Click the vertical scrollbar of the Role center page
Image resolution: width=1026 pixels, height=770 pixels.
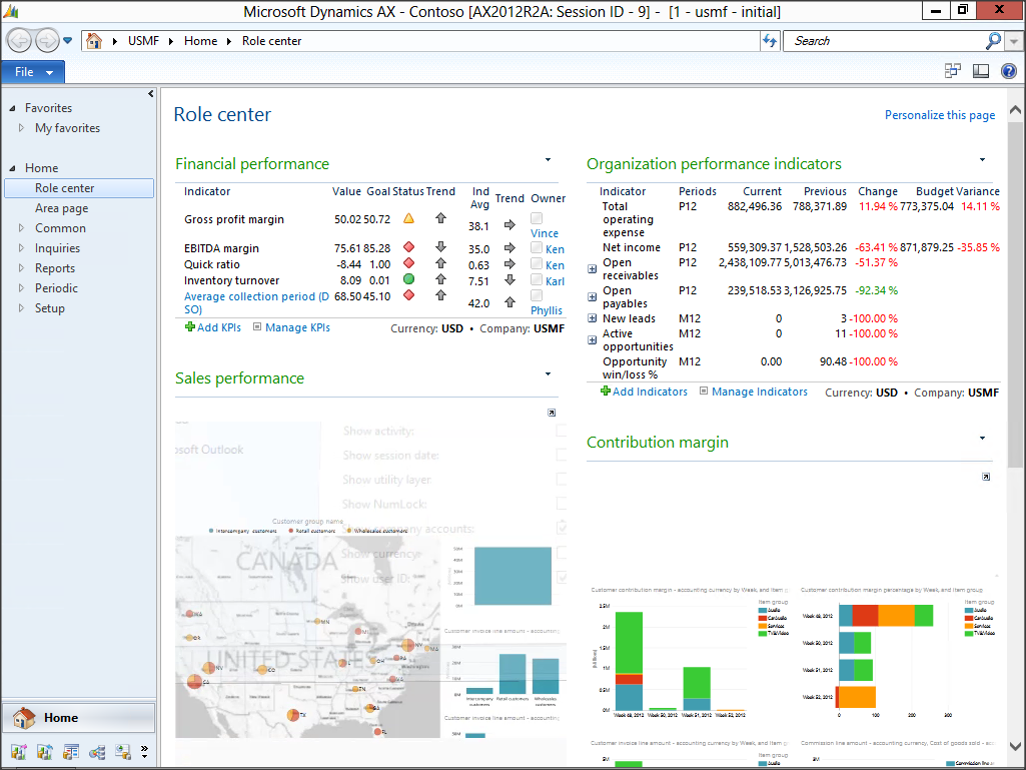[x=1015, y=300]
